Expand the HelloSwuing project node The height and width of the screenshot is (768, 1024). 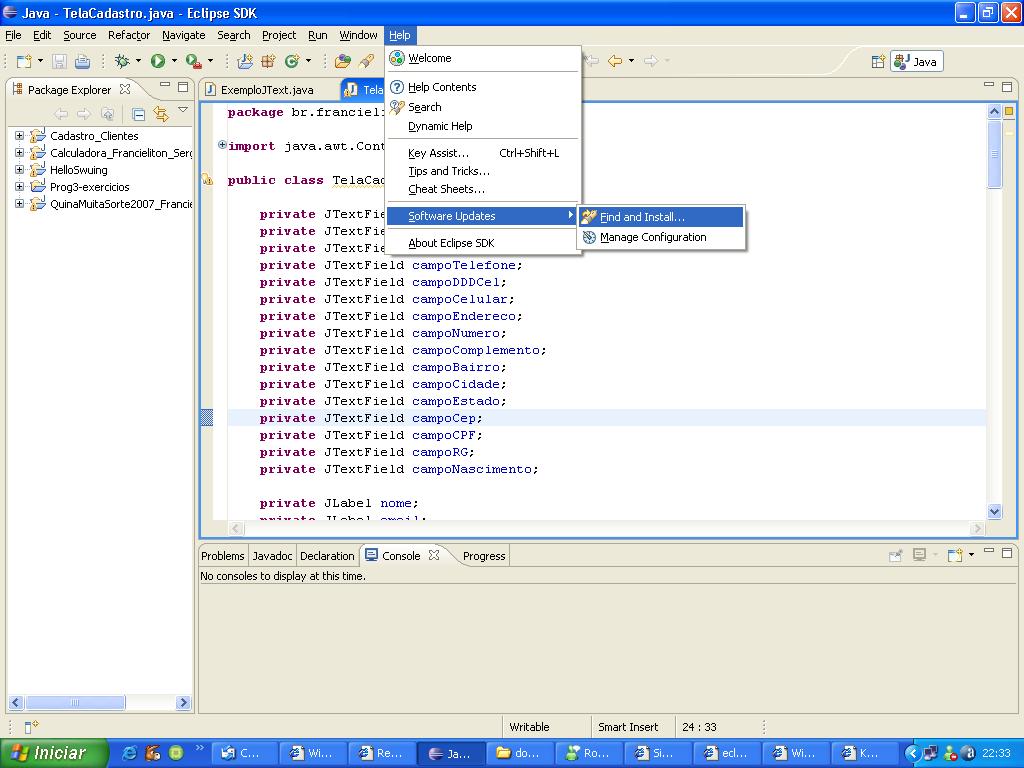(19, 170)
